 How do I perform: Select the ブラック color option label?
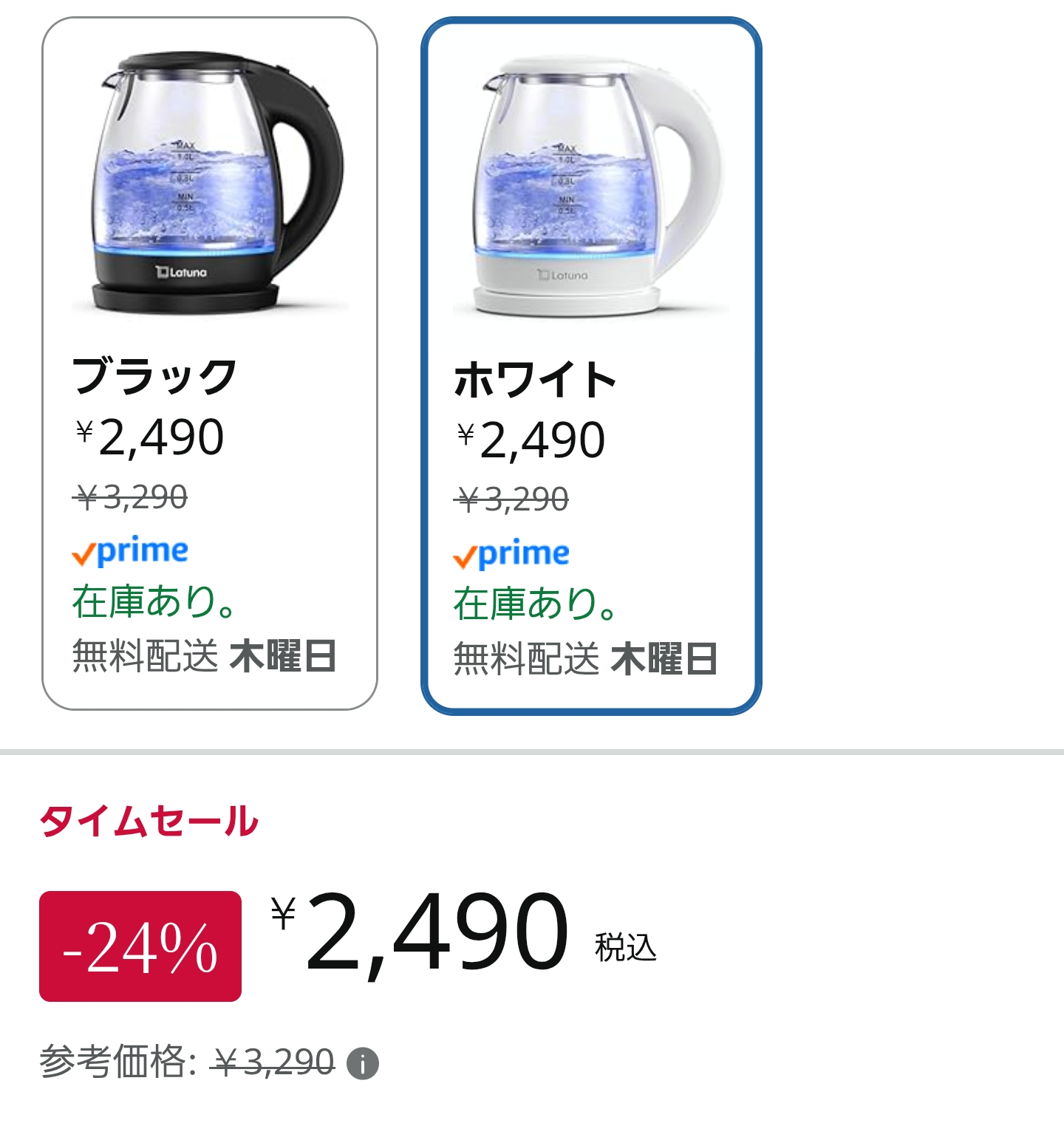154,376
